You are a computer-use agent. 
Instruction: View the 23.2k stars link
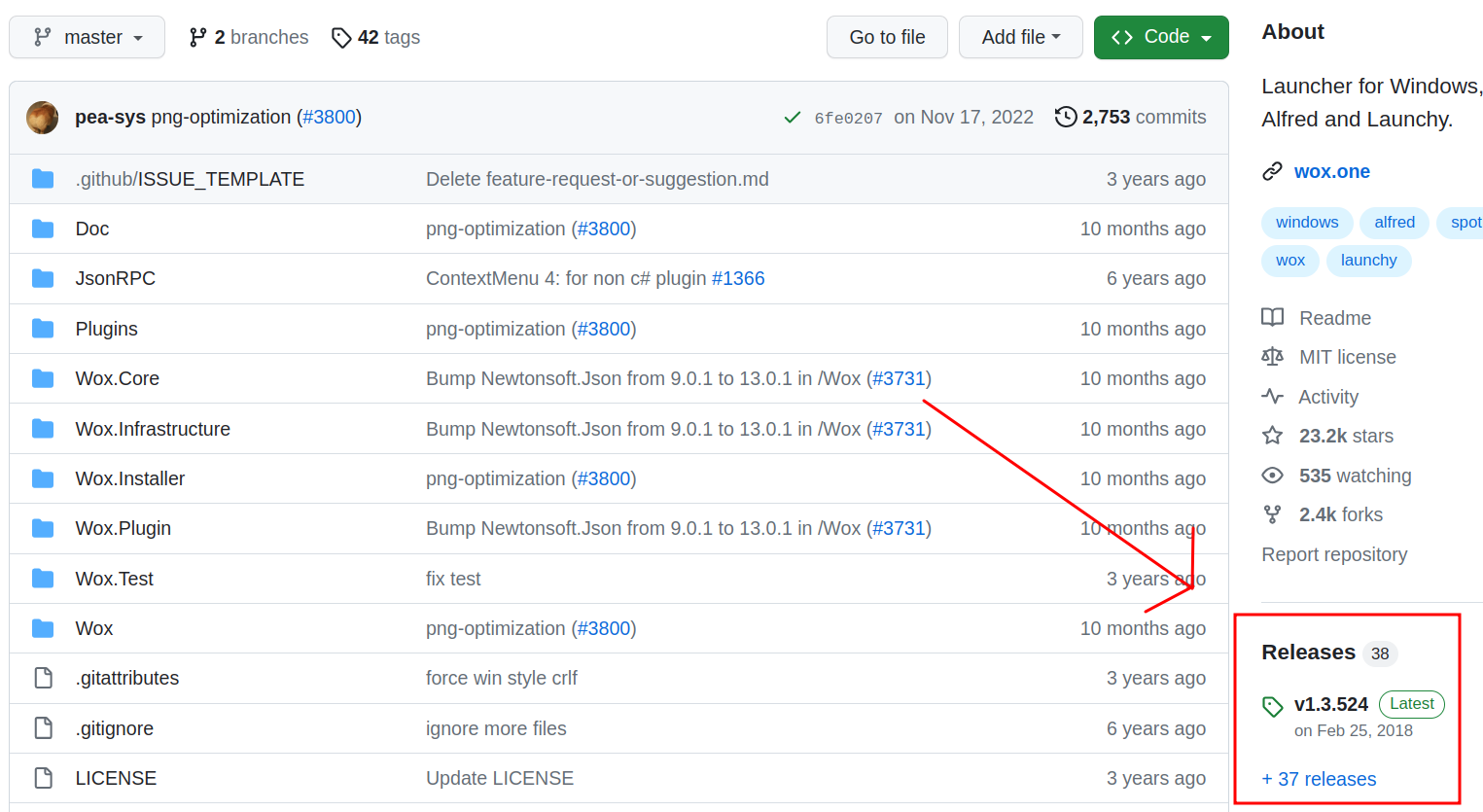[x=1347, y=436]
